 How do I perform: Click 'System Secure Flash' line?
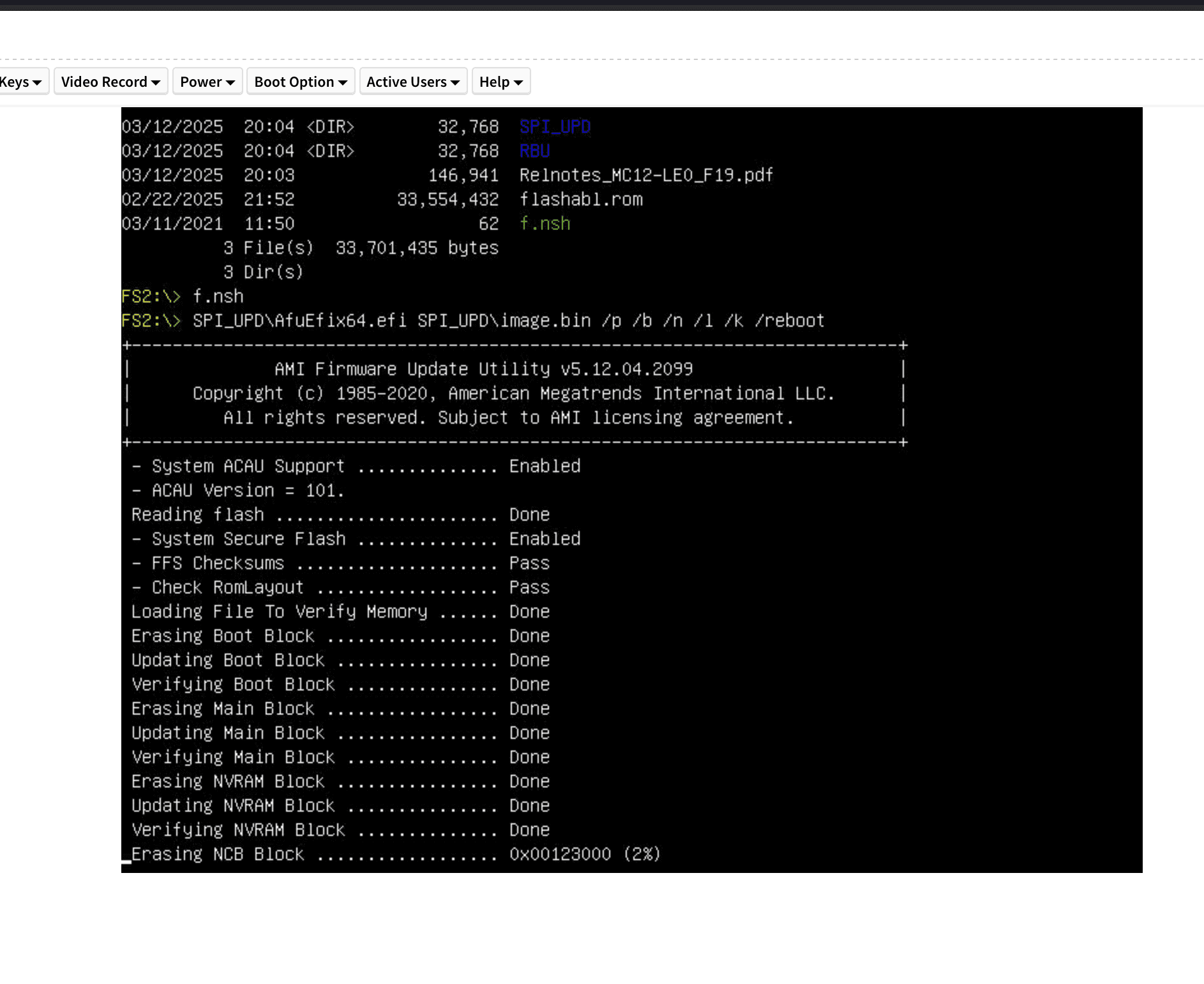[356, 539]
